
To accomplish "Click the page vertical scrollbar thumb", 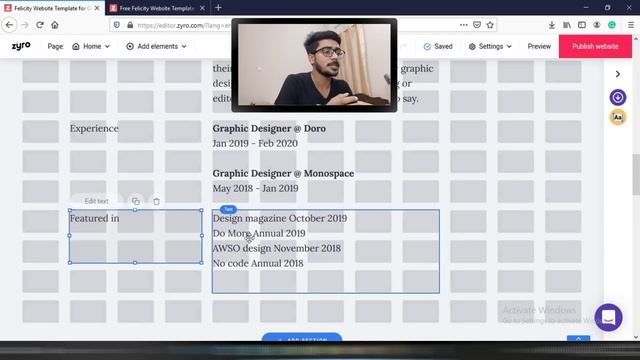I will pos(636,175).
